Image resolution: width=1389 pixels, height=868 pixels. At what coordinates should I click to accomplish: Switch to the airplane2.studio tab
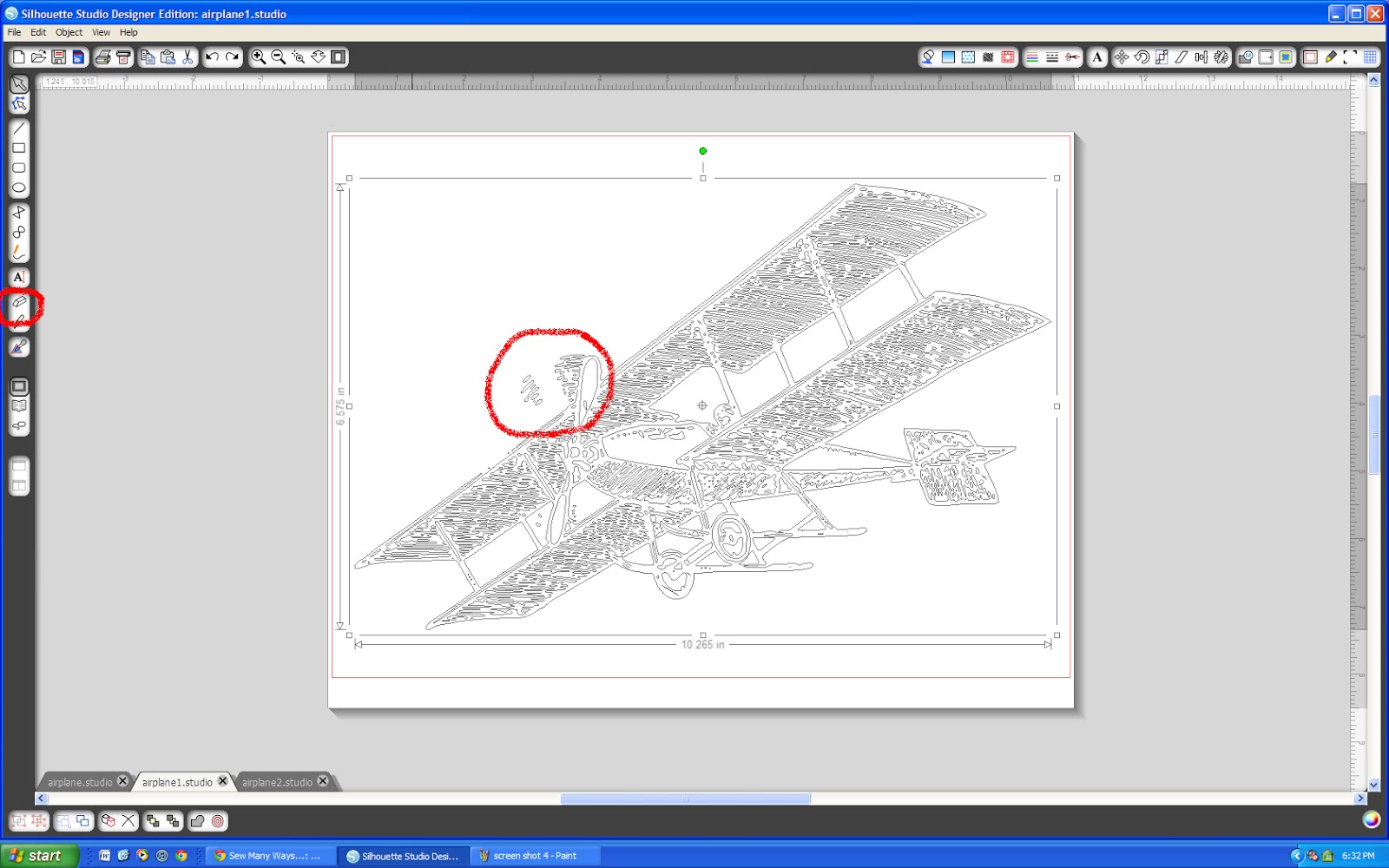[278, 782]
